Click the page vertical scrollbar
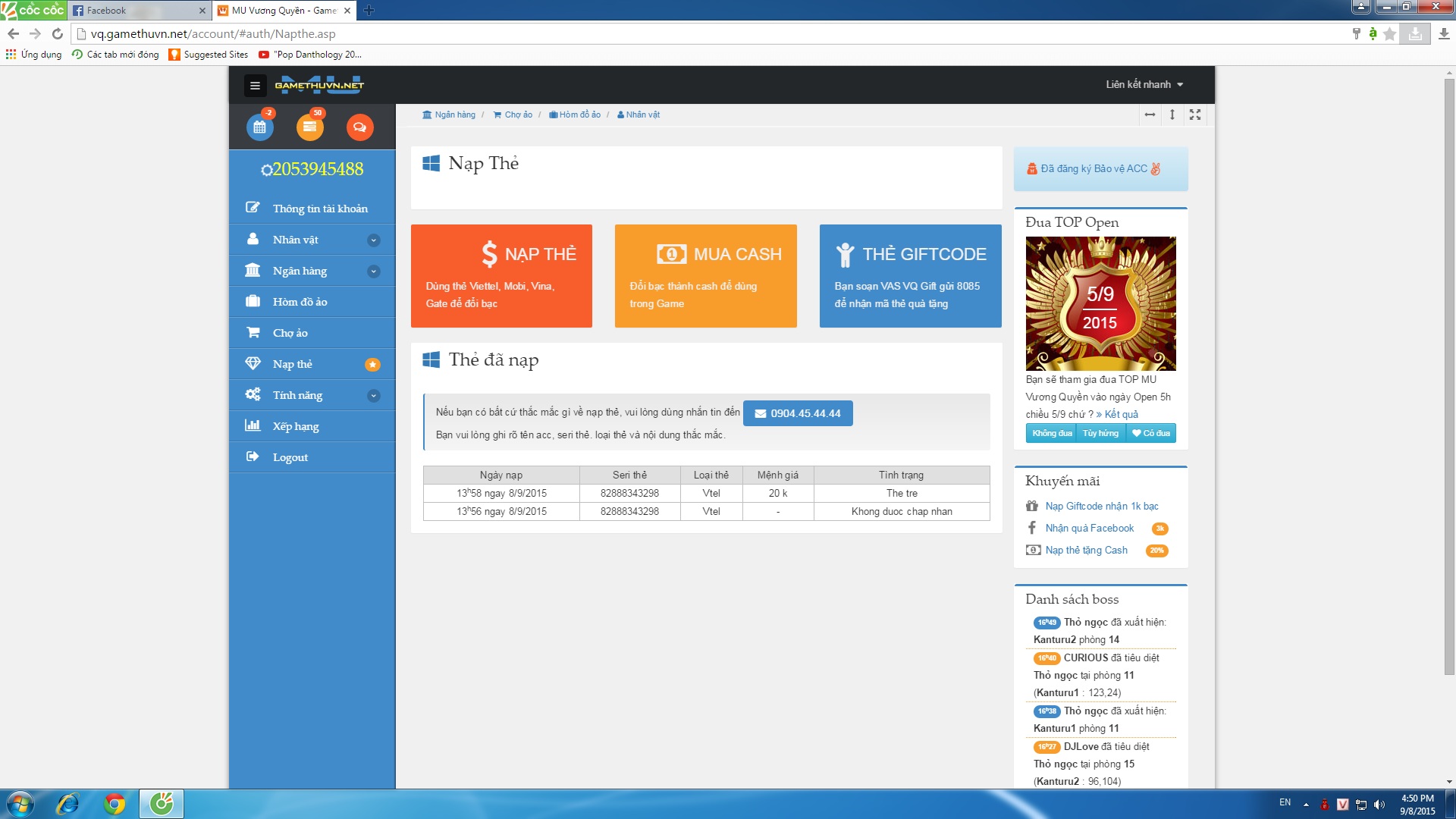 (1449, 379)
